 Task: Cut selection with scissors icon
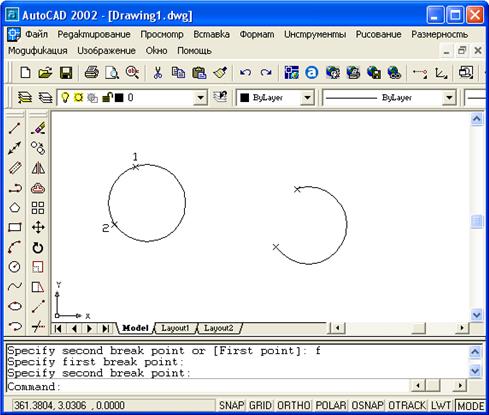[x=158, y=72]
